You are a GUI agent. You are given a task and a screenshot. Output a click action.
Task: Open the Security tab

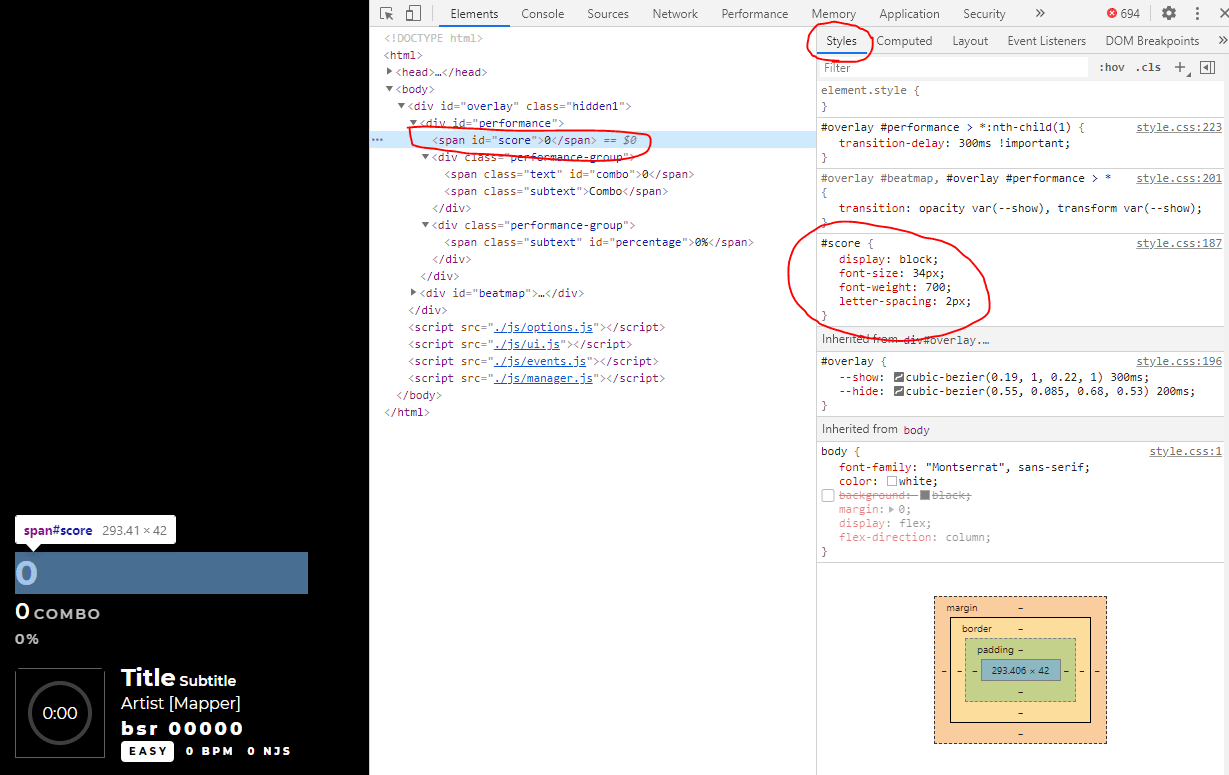pyautogui.click(x=984, y=14)
